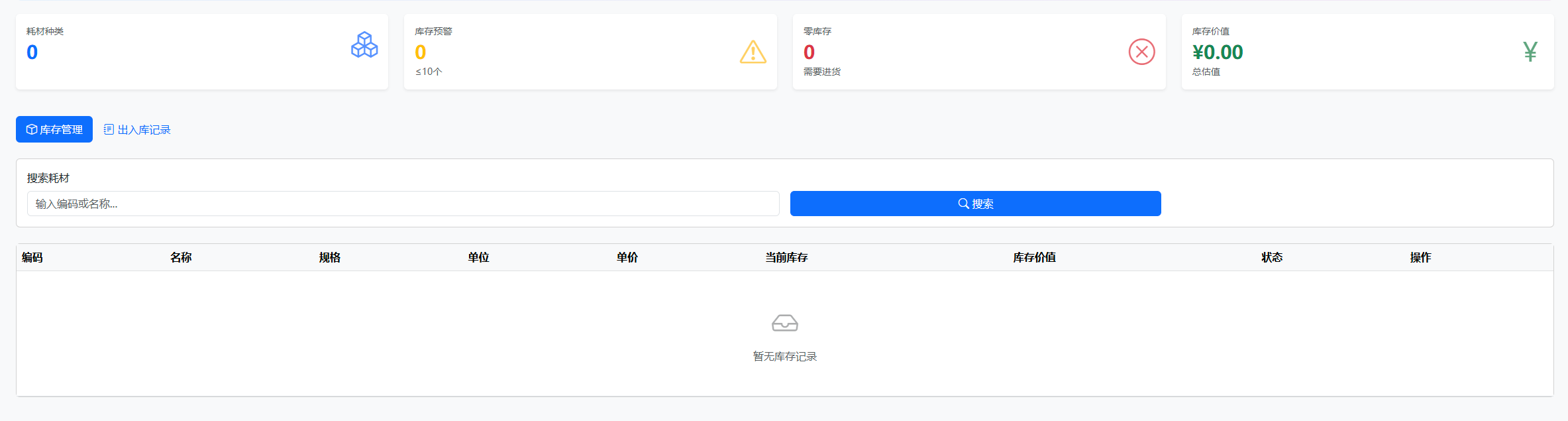Click the empty inbox tray icon
Image resolution: width=1568 pixels, height=421 pixels.
(784, 323)
